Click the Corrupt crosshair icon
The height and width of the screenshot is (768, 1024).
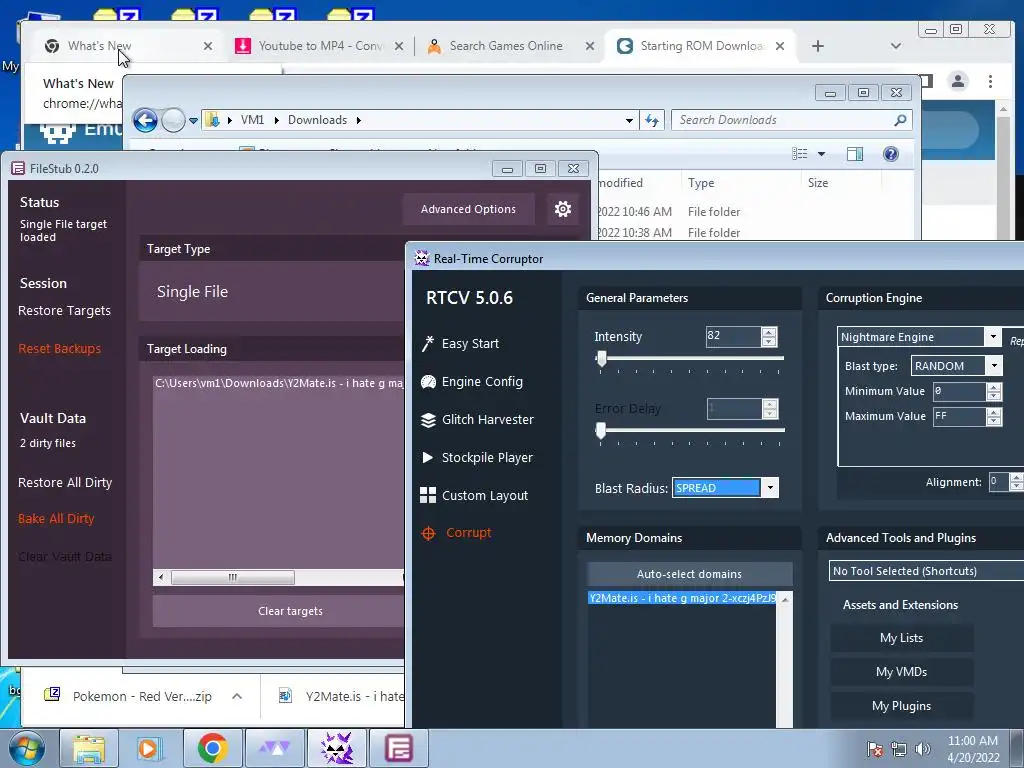click(x=428, y=534)
